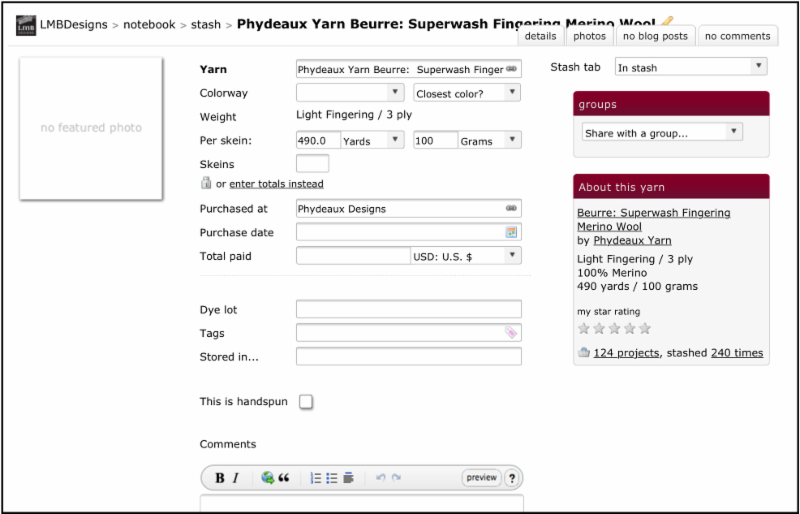Open the Share with a group dropdown

tap(662, 132)
